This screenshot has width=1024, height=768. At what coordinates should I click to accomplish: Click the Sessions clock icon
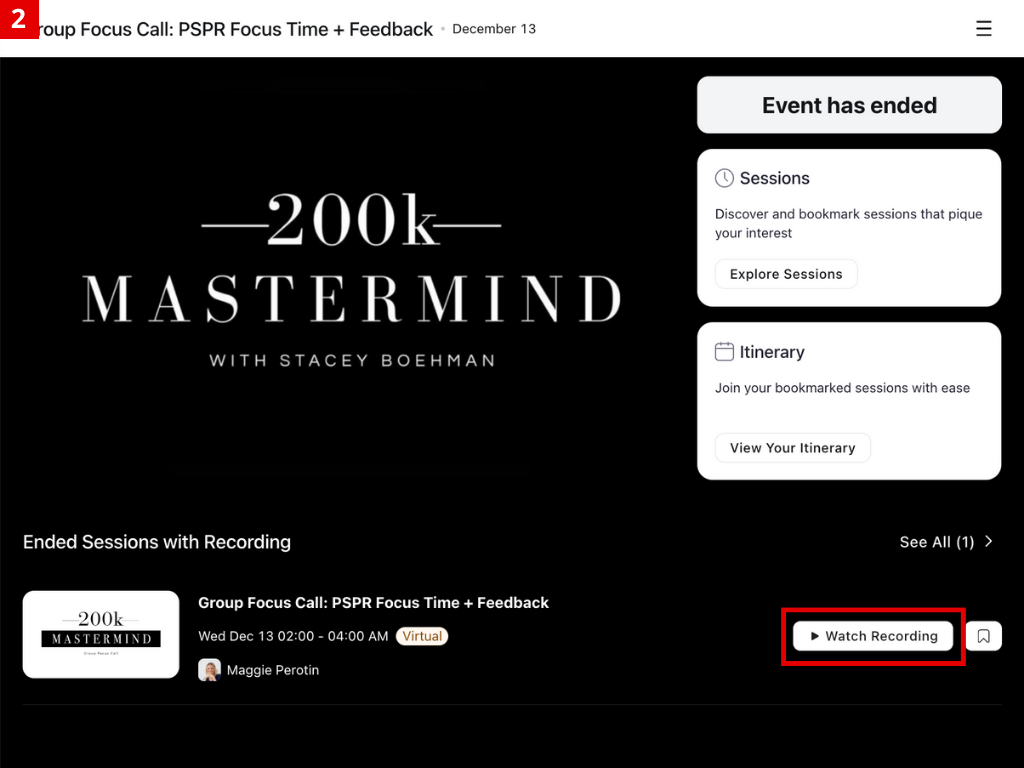pyautogui.click(x=724, y=178)
